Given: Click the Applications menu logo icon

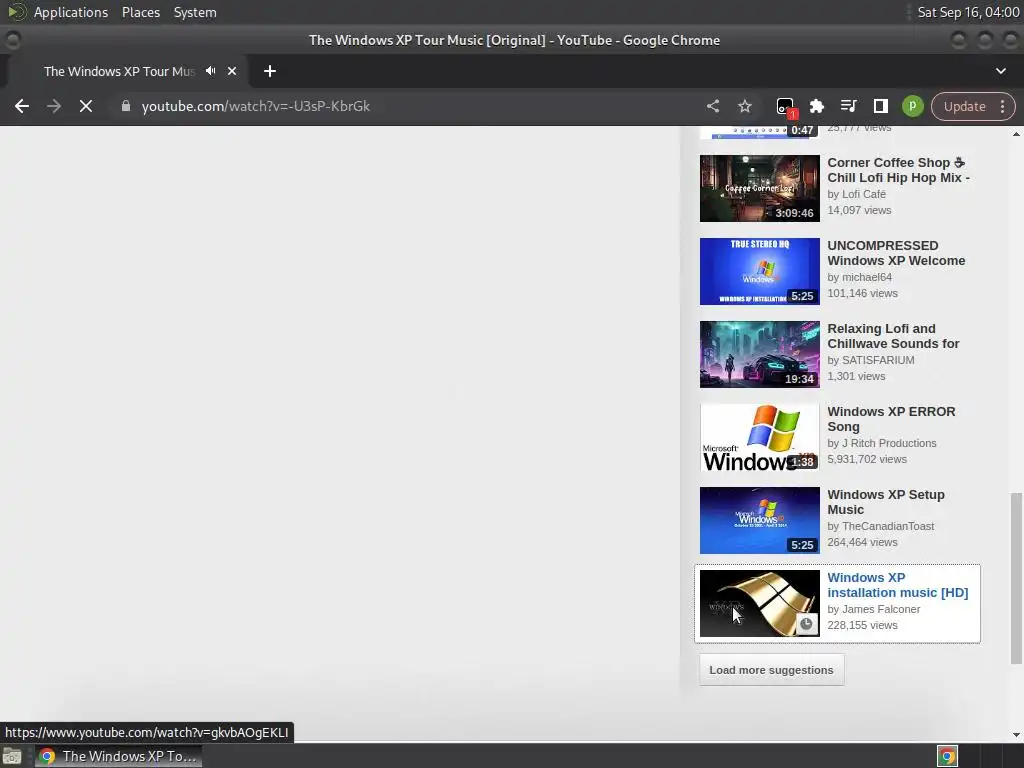Looking at the screenshot, I should click(x=16, y=12).
